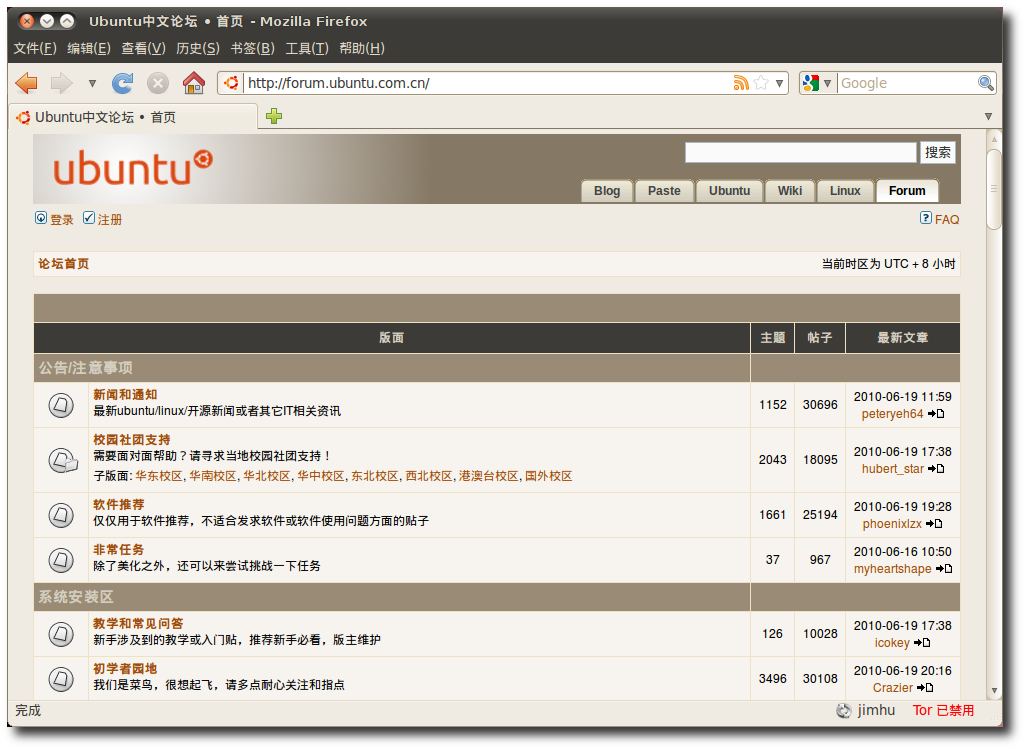
Task: Switch to the Wiki site tab
Action: [790, 191]
